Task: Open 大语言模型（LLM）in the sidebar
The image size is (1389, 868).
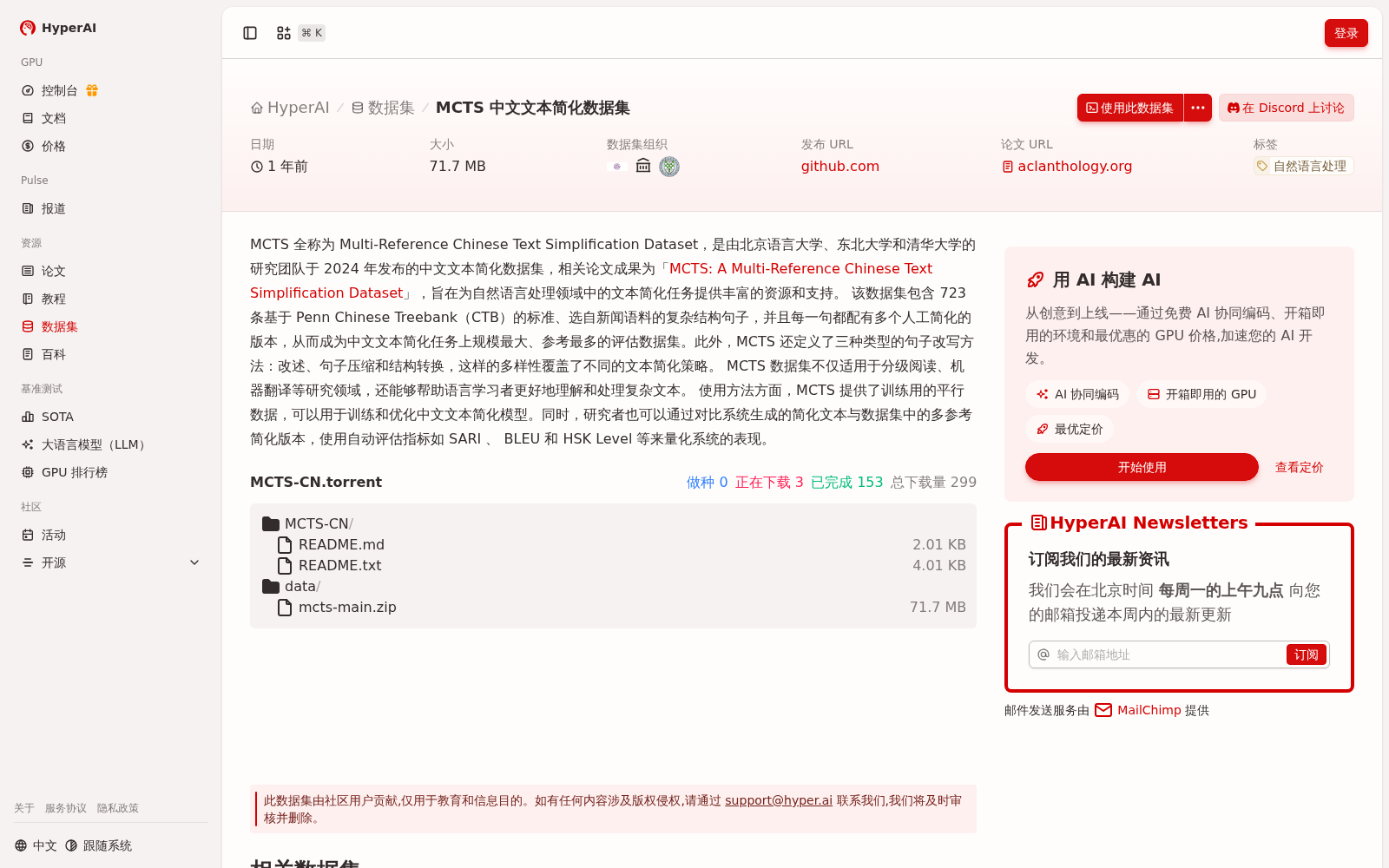Action: 85,444
